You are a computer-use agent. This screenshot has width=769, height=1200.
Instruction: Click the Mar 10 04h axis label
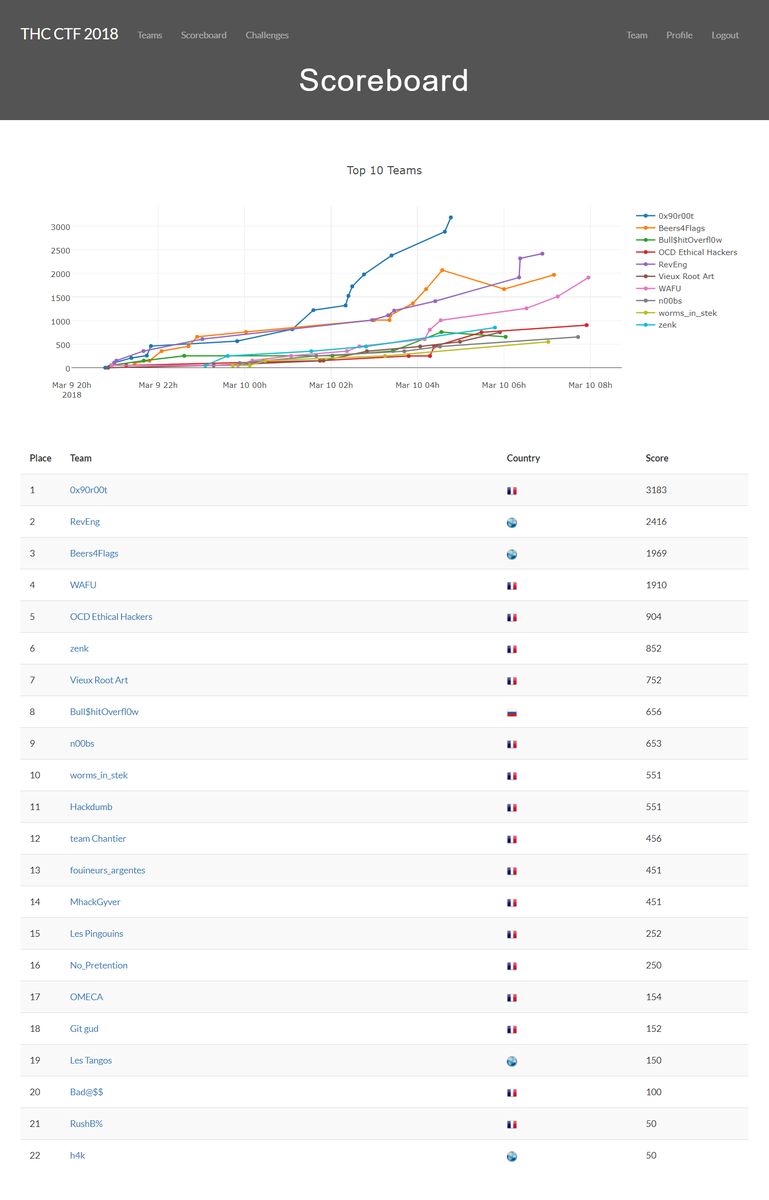(418, 385)
